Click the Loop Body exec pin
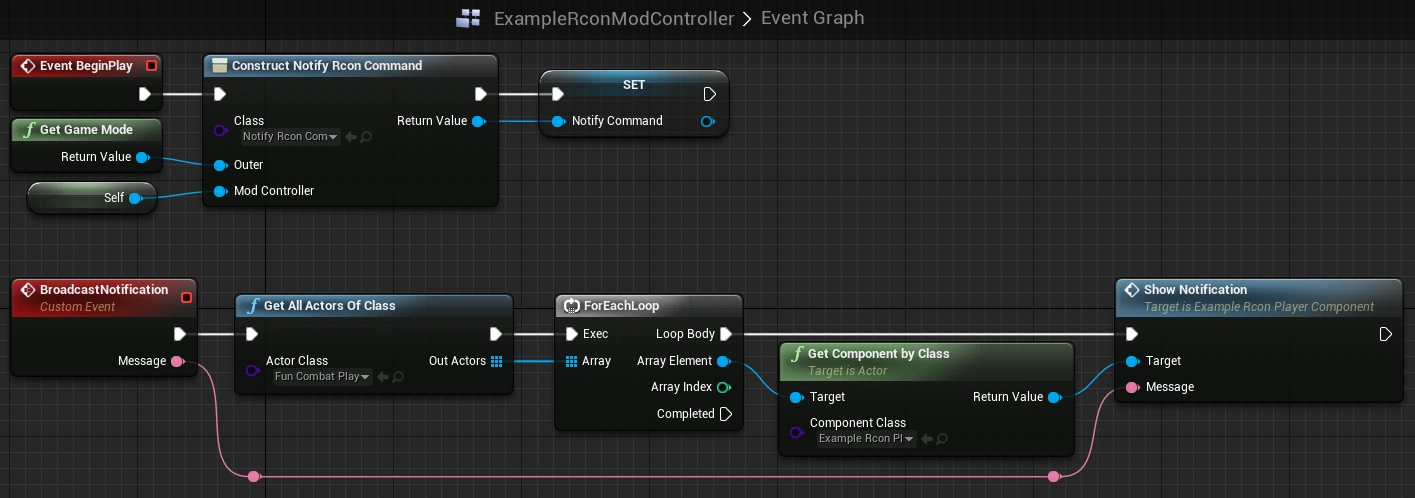The height and width of the screenshot is (498, 1415). [x=726, y=334]
